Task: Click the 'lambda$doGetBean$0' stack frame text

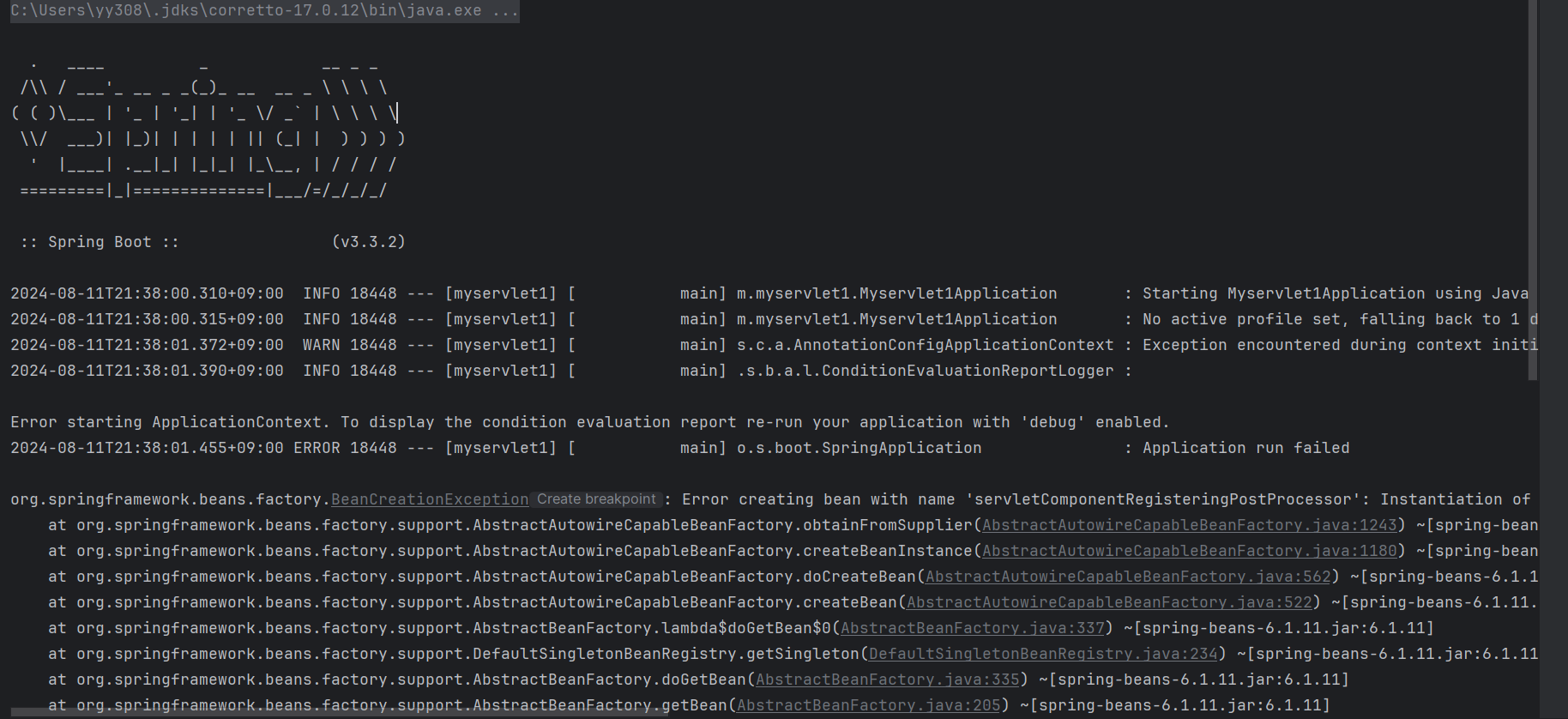Action: [x=746, y=628]
